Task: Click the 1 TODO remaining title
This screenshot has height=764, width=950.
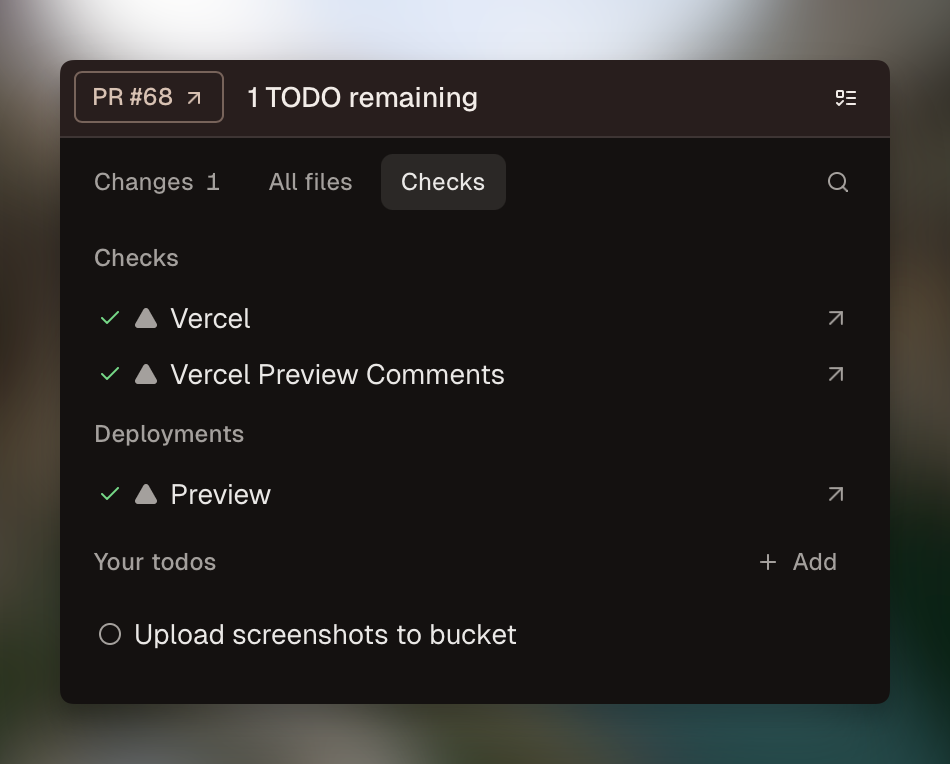Action: (362, 98)
